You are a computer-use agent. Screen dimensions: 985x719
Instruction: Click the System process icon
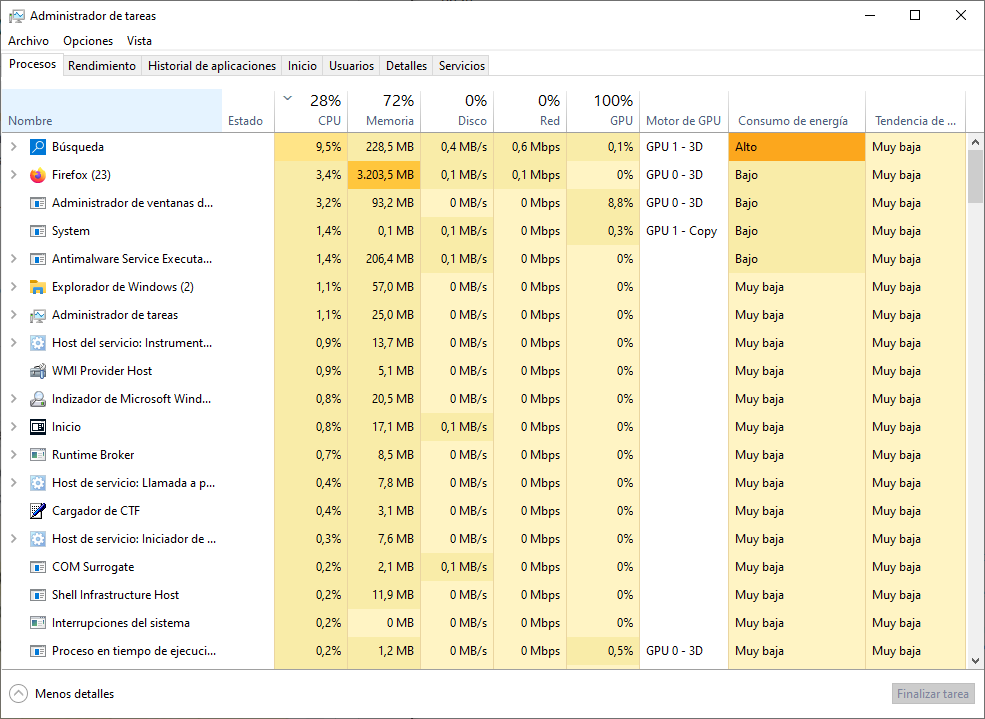click(38, 231)
